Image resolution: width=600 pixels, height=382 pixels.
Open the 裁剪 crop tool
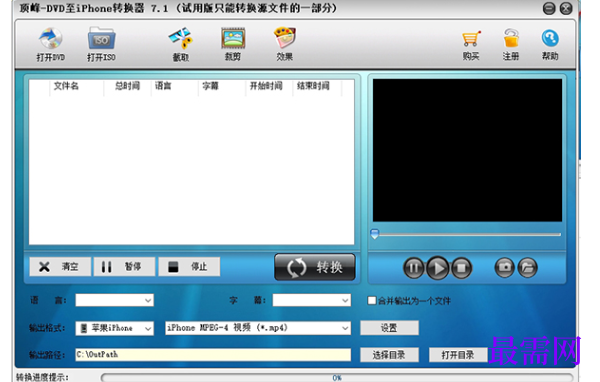click(x=233, y=44)
